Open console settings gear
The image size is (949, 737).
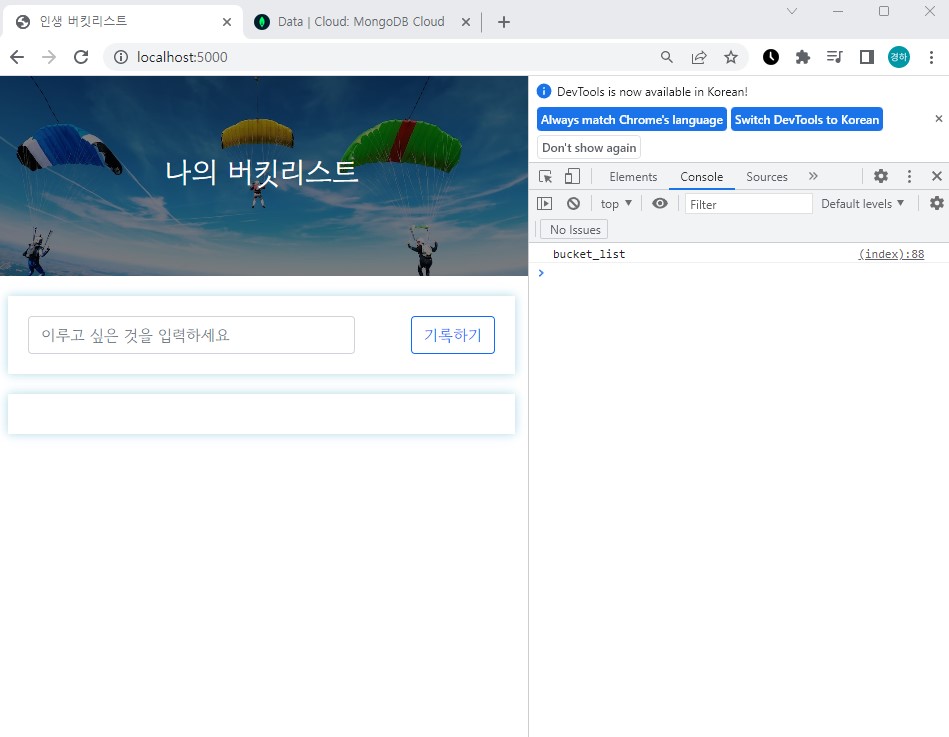point(937,203)
